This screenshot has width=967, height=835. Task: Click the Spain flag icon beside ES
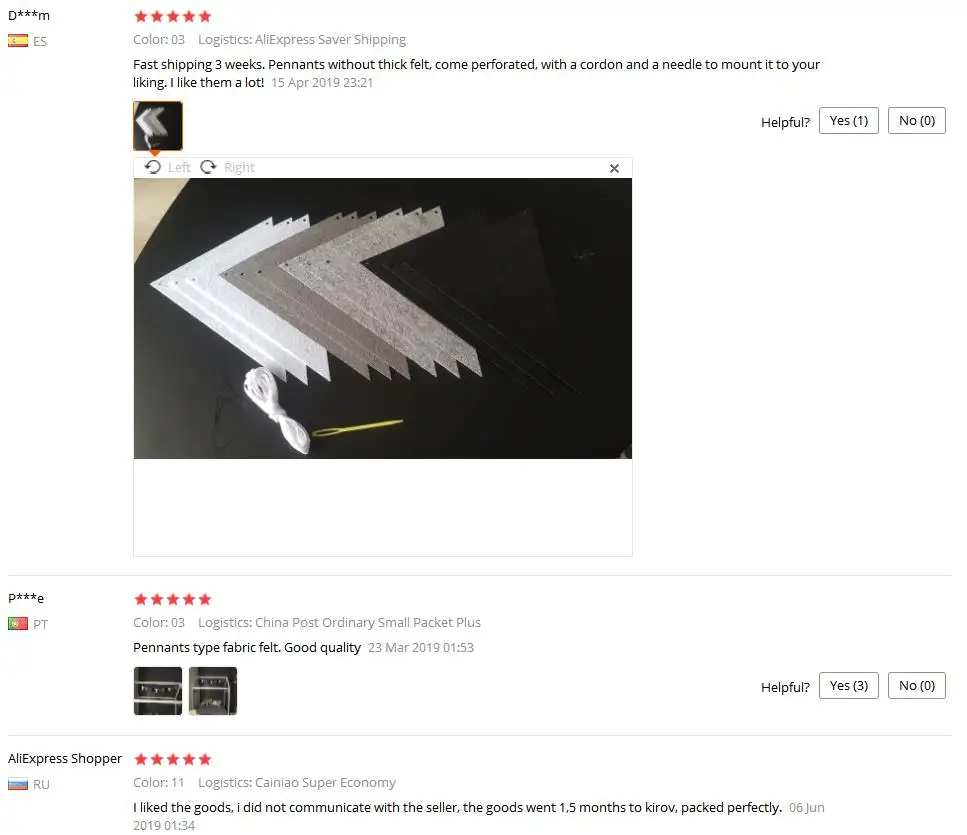[x=18, y=41]
